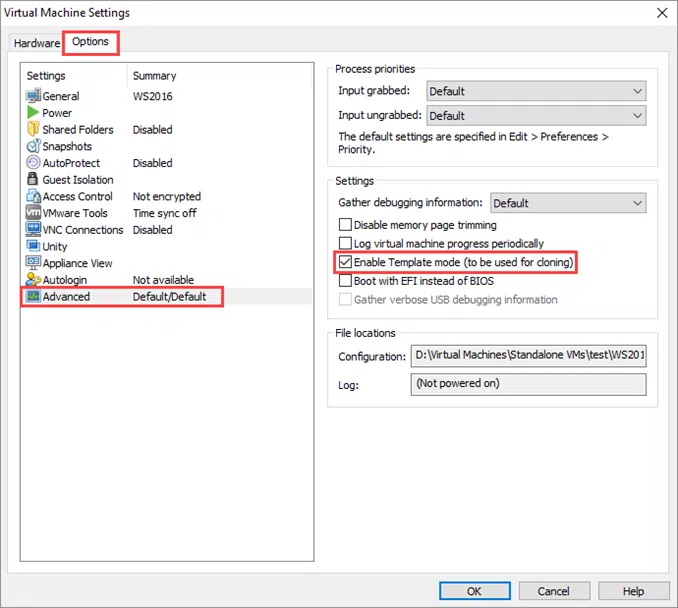Select the VNC Connections label

(83, 230)
